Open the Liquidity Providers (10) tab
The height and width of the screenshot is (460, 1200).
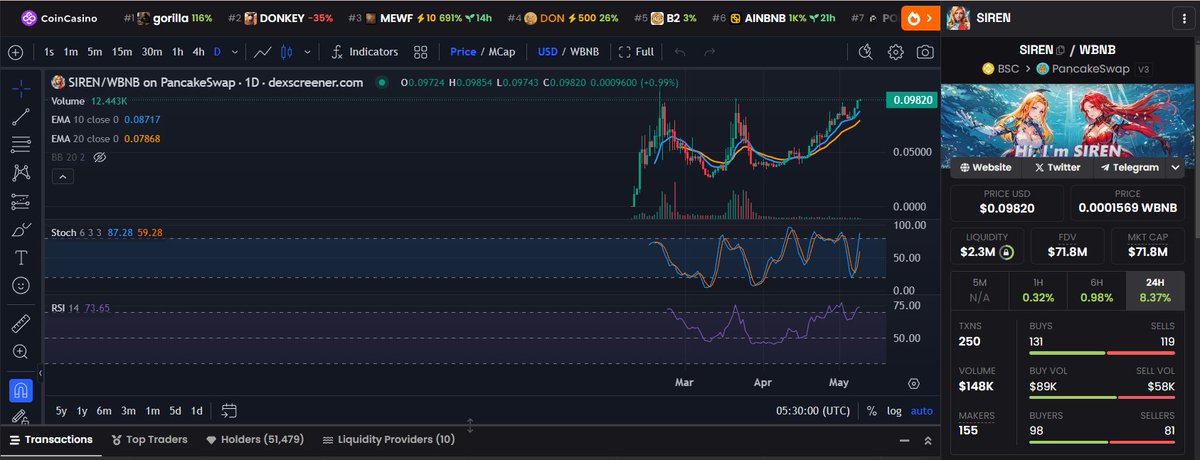pos(388,439)
